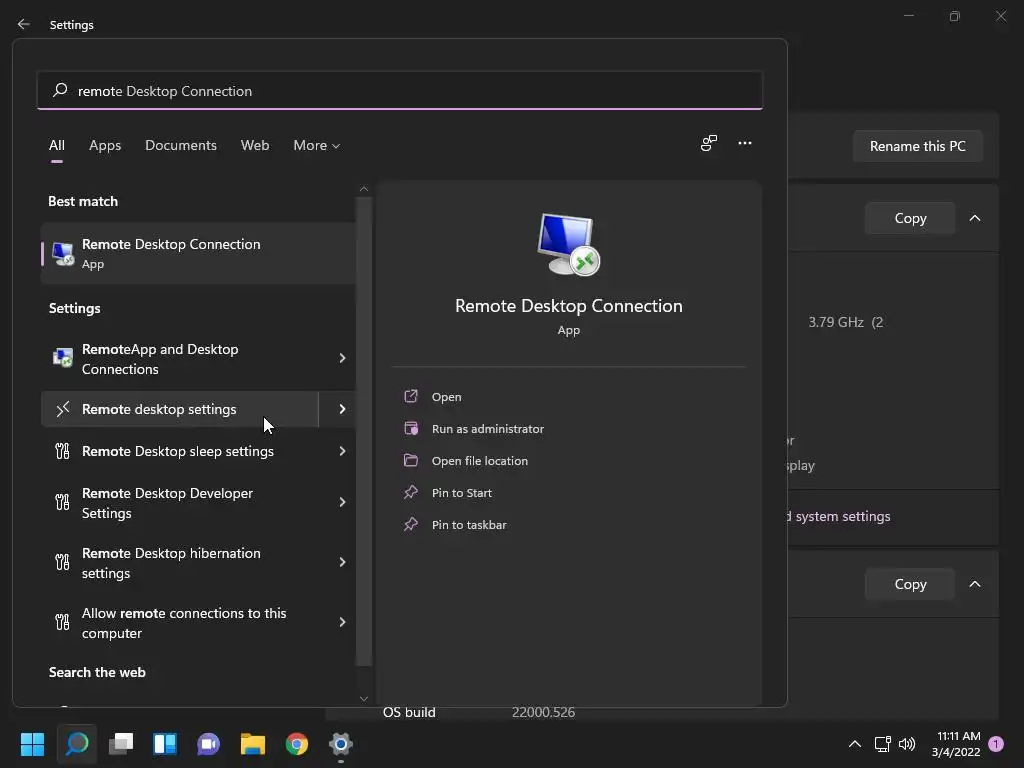Click the search magnifier icon in search box
Viewport: 1024px width, 768px height.
pyautogui.click(x=60, y=90)
